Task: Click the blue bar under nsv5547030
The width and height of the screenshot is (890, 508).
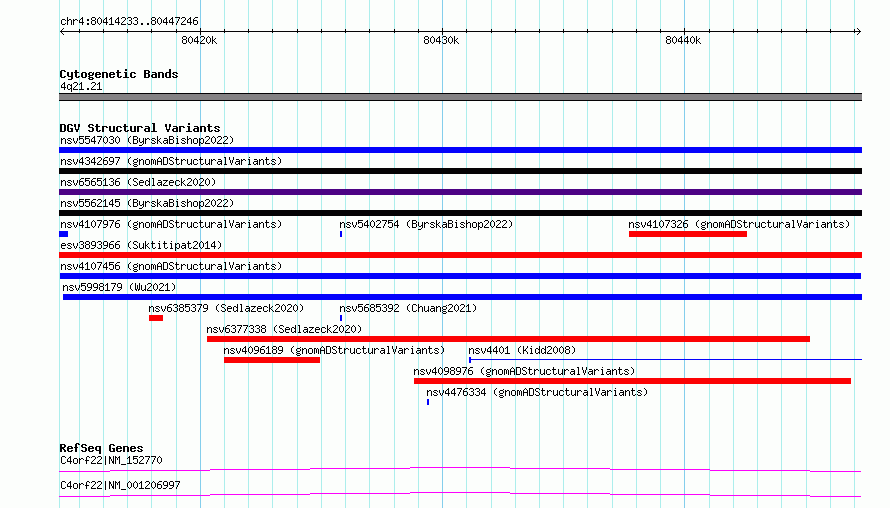Action: click(x=460, y=150)
